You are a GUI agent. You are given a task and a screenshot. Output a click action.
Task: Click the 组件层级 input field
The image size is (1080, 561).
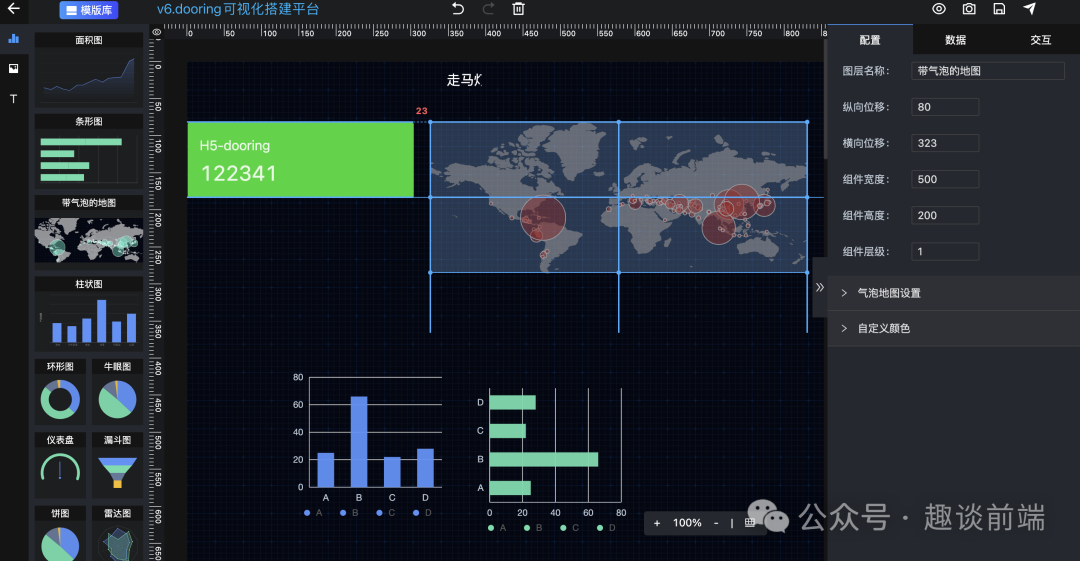point(945,252)
